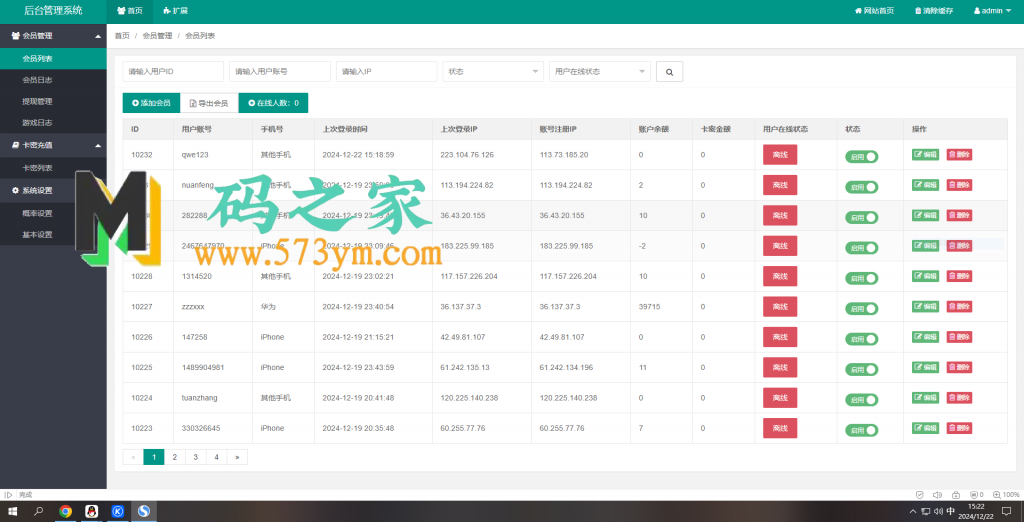Toggle enabled status for 147258
The width and height of the screenshot is (1024, 522).
click(861, 339)
